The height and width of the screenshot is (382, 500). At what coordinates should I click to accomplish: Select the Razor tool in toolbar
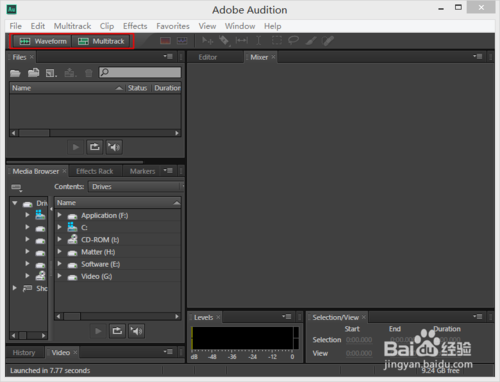[x=224, y=41]
